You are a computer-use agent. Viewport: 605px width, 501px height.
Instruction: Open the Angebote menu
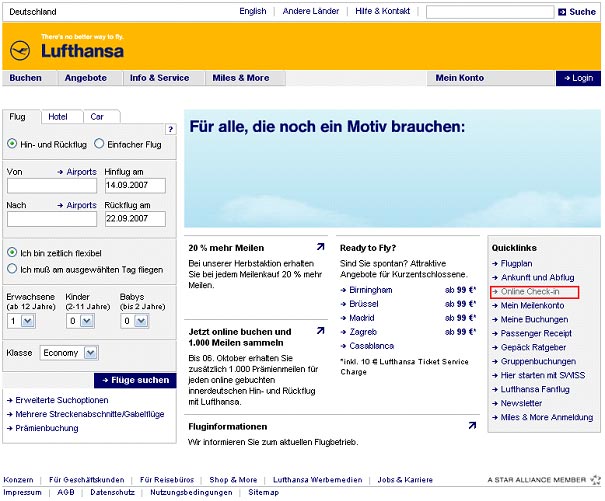(86, 78)
